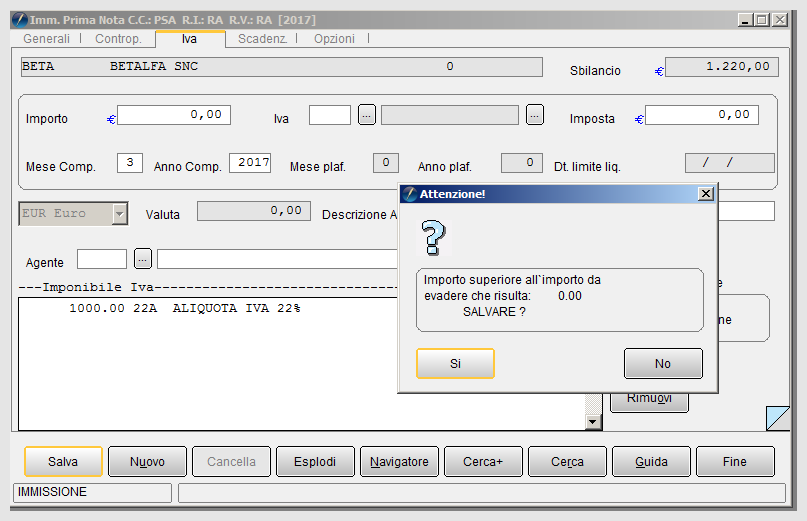Image resolution: width=807 pixels, height=521 pixels.
Task: Click the euro symbol next to Sbilancio
Action: coord(659,72)
